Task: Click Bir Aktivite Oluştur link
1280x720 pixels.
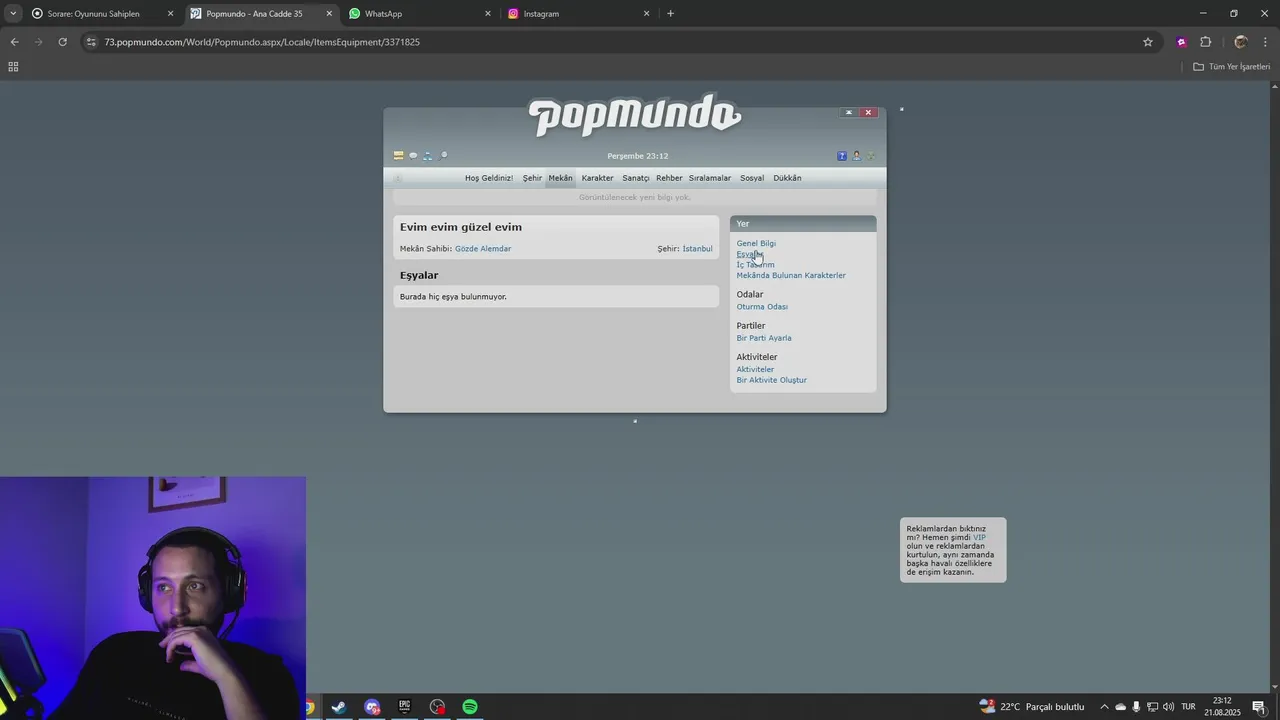Action: click(772, 380)
